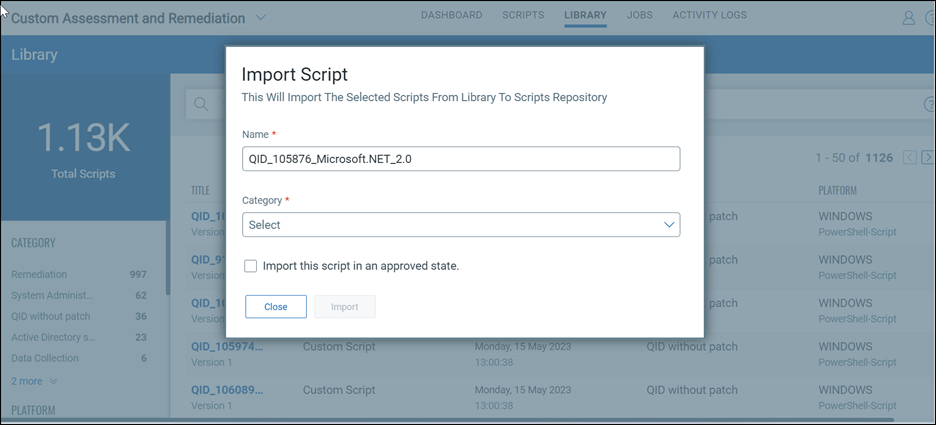
Task: Open the Category Select dropdown
Action: coord(461,224)
